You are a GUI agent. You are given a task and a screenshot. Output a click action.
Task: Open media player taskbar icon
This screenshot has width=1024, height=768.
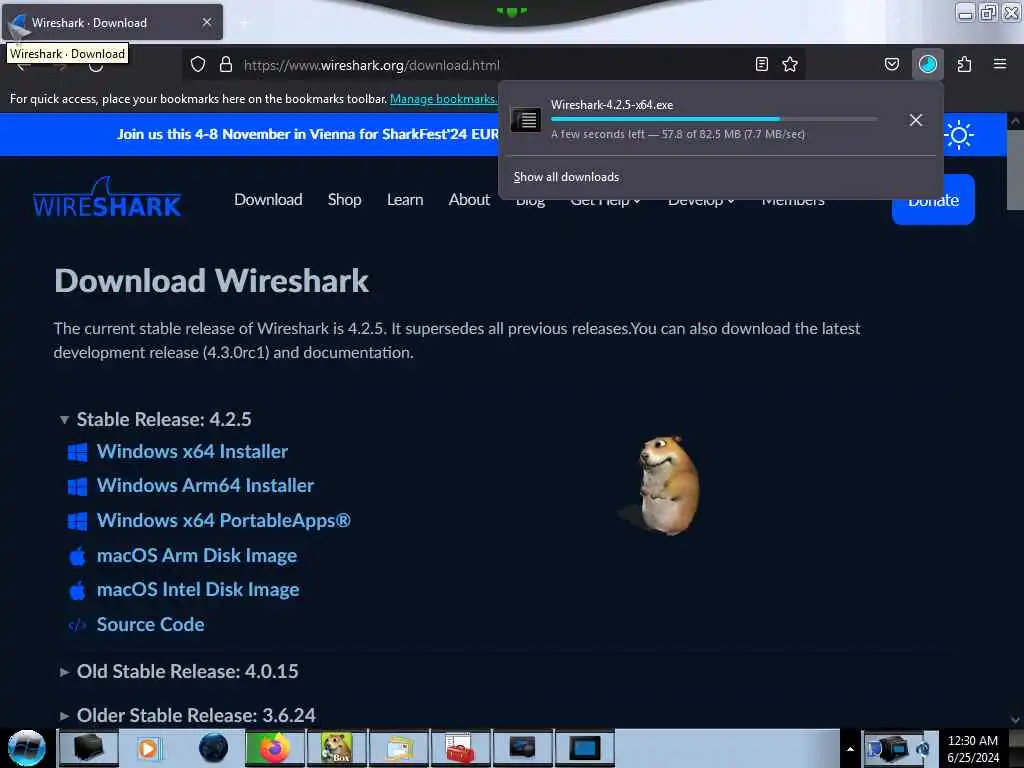(x=148, y=748)
